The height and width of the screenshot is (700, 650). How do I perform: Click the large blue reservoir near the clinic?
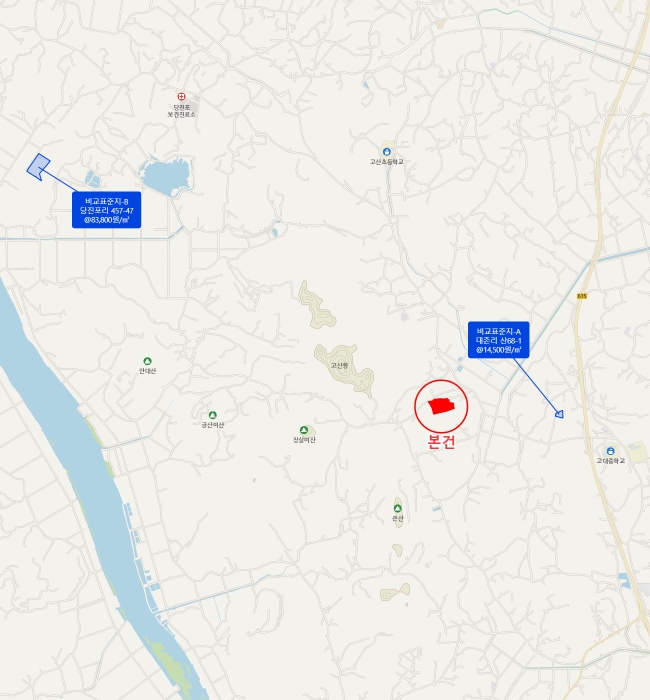pos(166,176)
